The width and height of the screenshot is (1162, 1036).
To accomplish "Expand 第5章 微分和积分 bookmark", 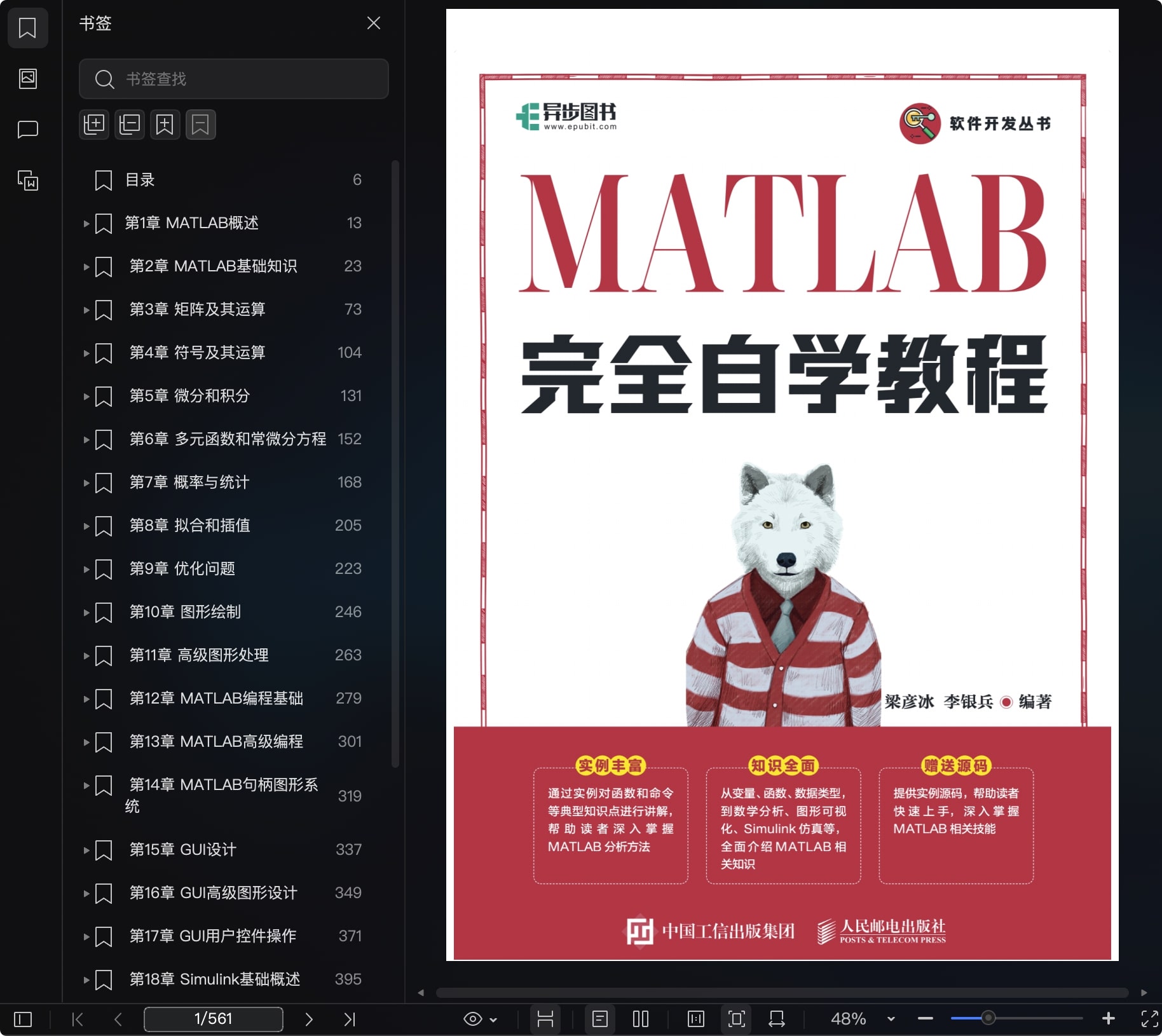I will pos(86,397).
